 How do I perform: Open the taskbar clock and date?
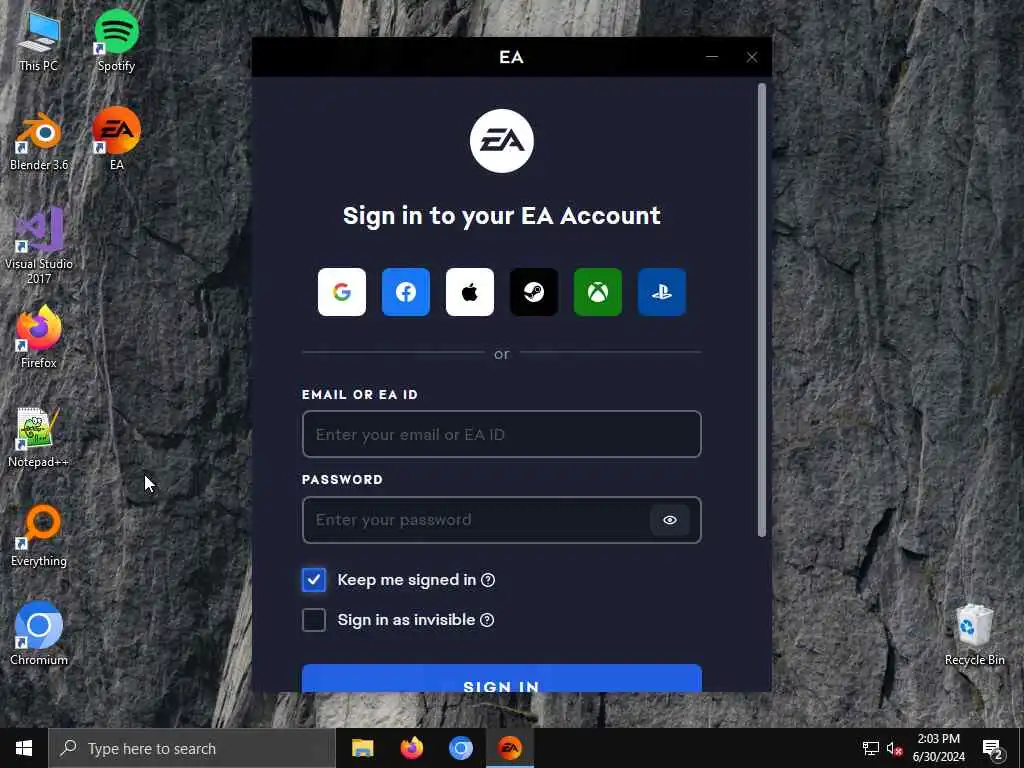[x=938, y=748]
